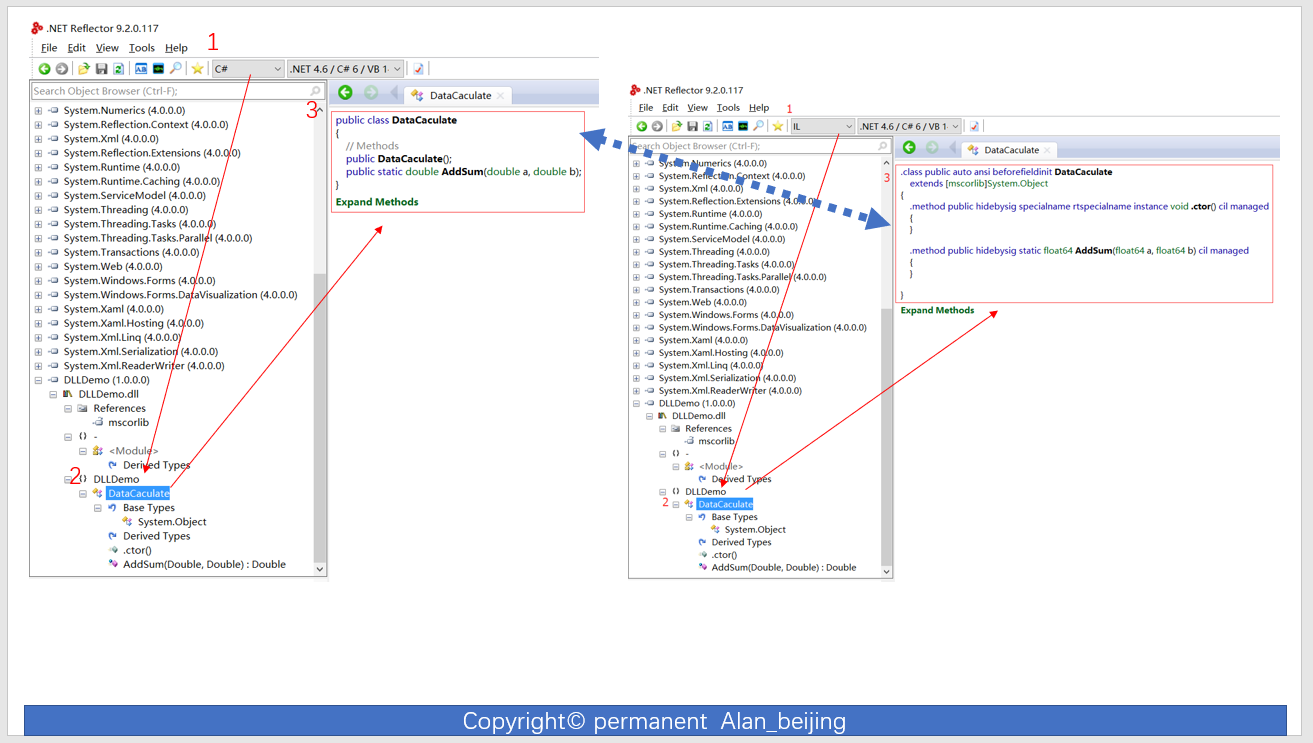Image resolution: width=1313 pixels, height=743 pixels.
Task: Expand System.Numerics node in left tree
Action: click(38, 110)
